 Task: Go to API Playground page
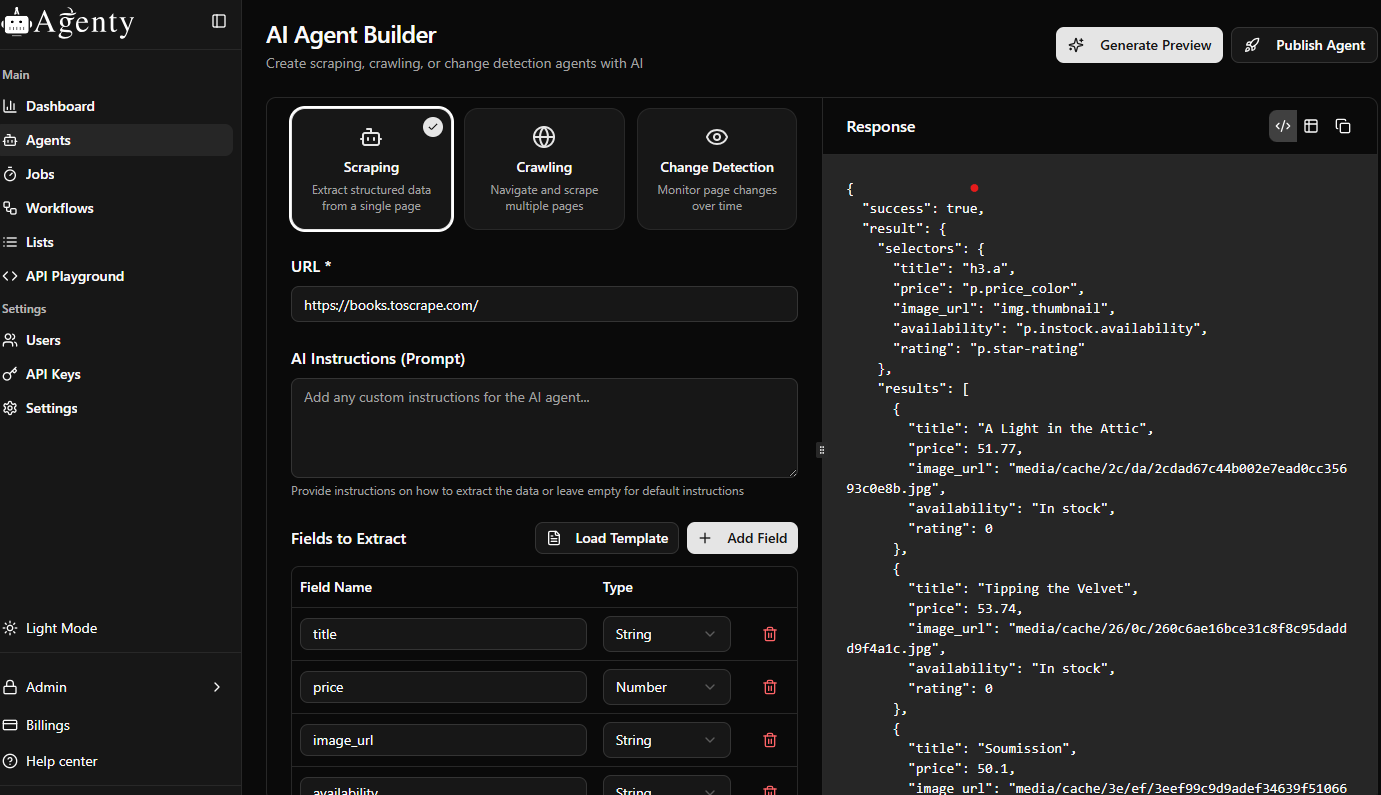tap(75, 276)
